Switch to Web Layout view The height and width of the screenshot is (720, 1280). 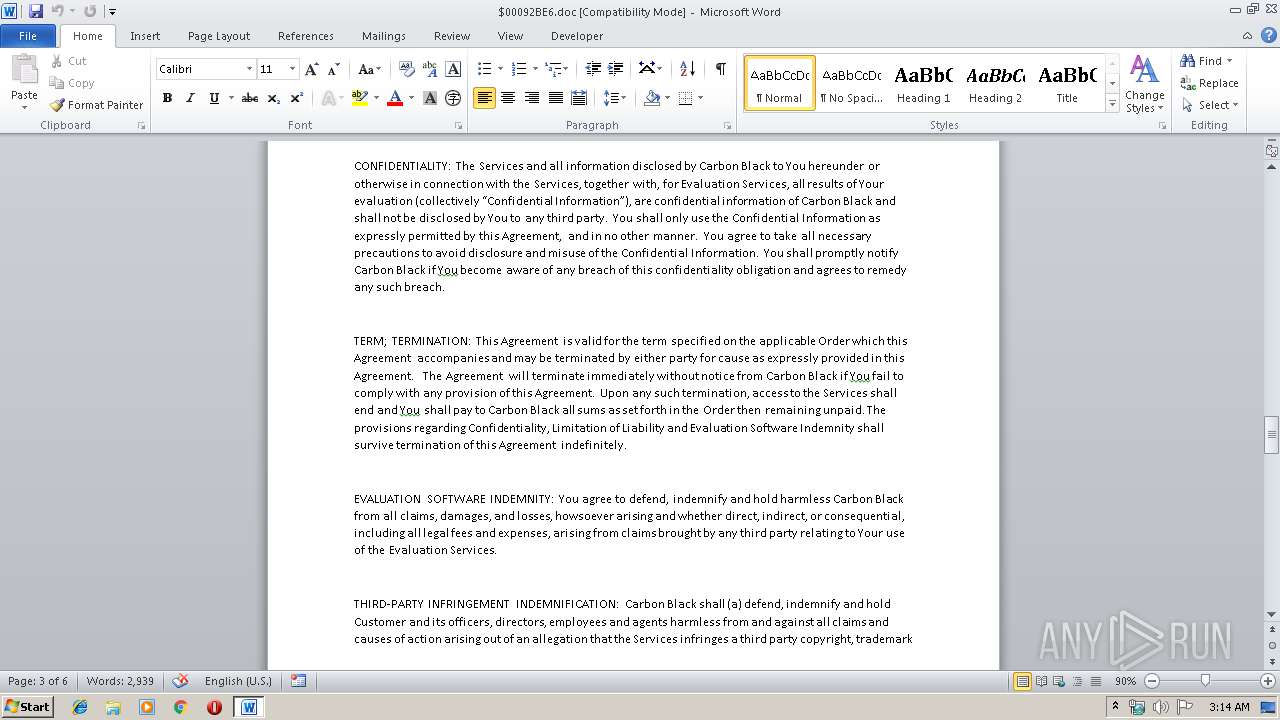tap(1059, 681)
